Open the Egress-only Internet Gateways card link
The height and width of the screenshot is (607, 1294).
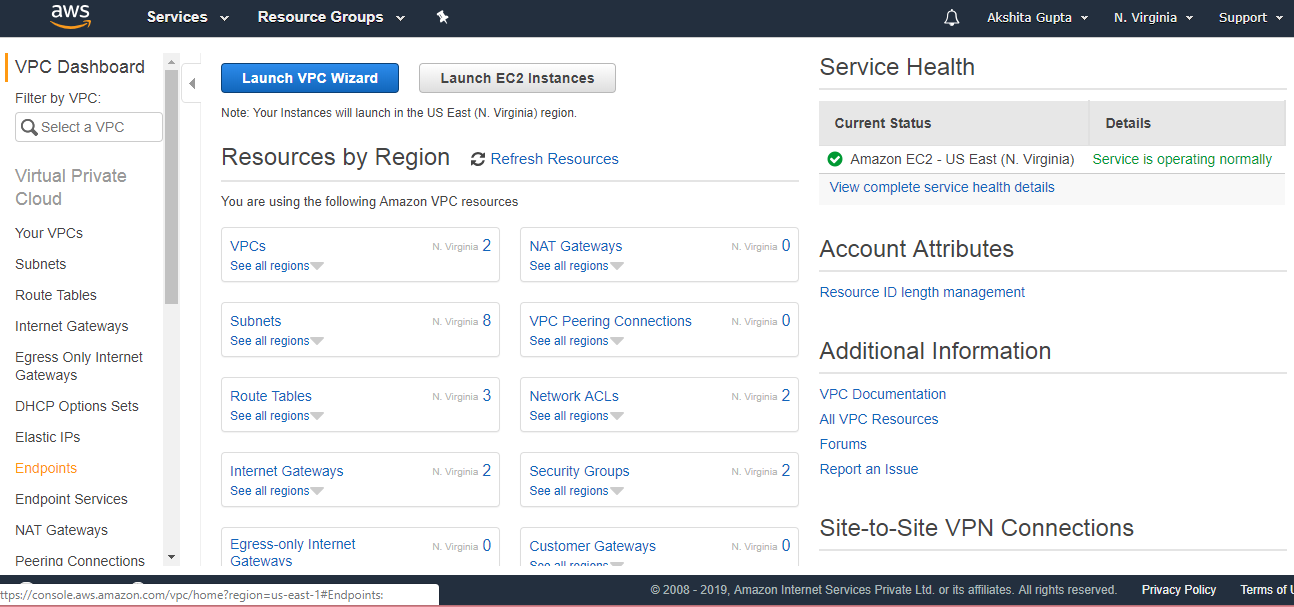pyautogui.click(x=293, y=553)
